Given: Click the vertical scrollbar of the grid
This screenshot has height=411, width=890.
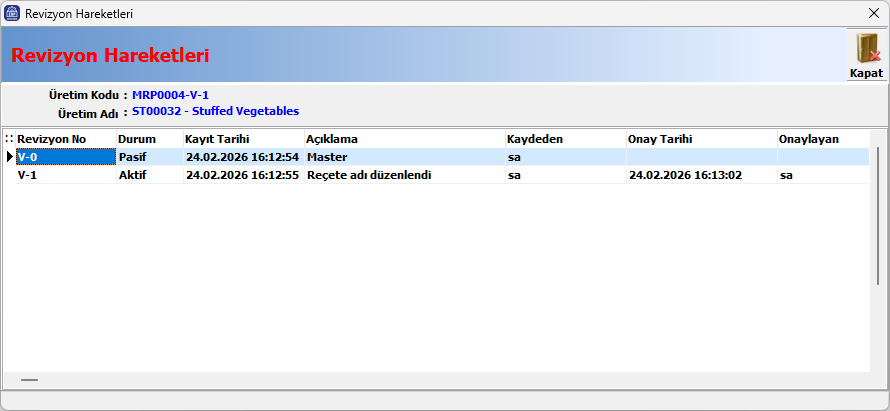Looking at the screenshot, I should click(x=877, y=250).
